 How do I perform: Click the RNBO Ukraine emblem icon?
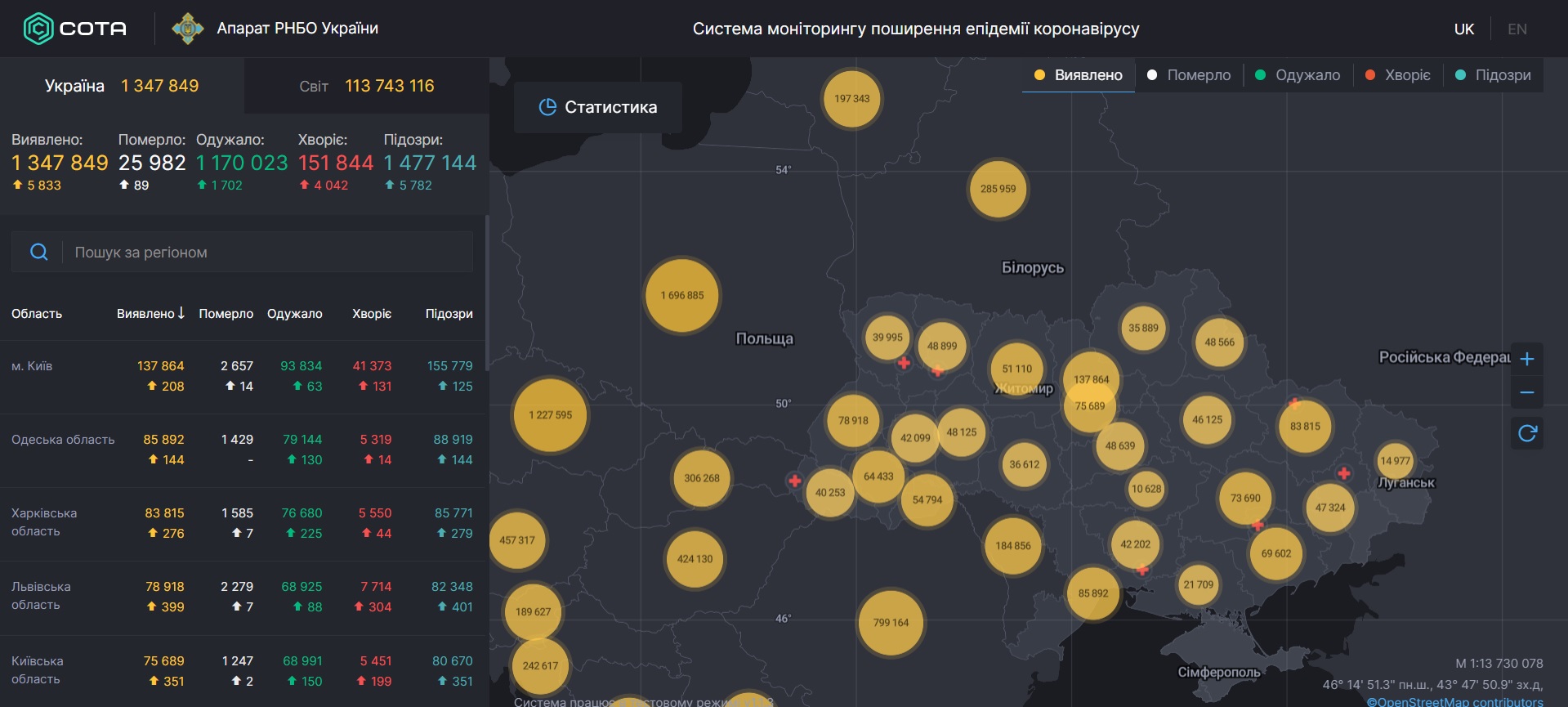(x=188, y=29)
